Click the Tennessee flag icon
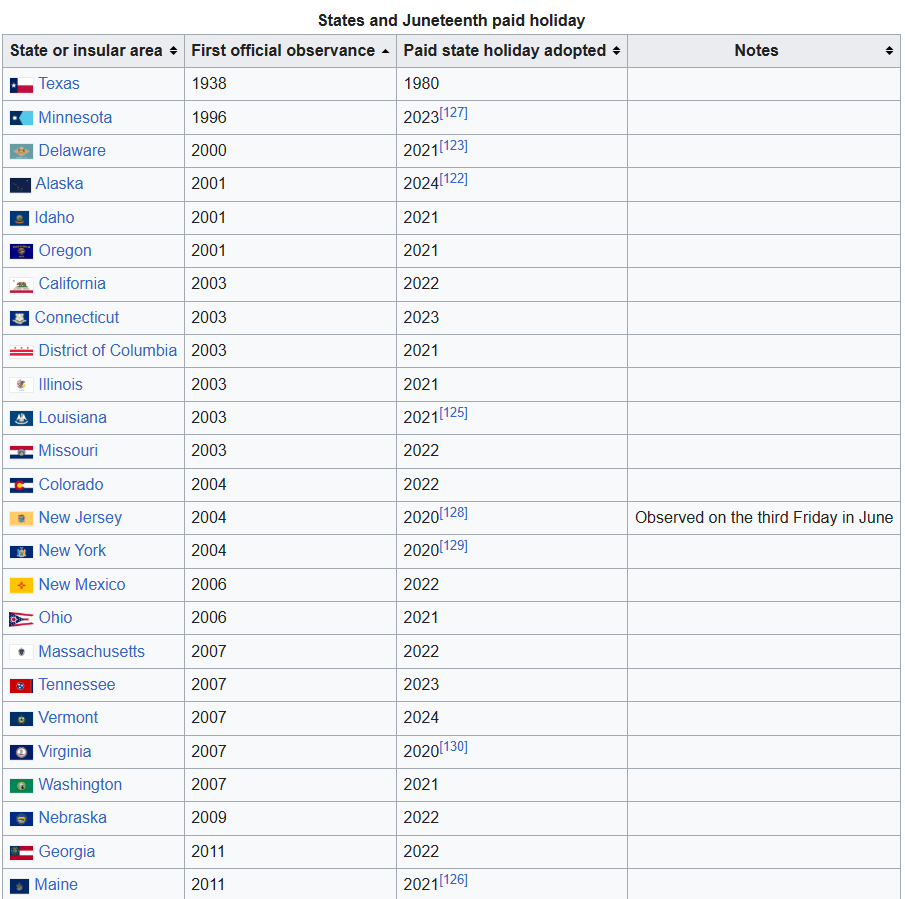Image resolution: width=905 pixels, height=899 pixels. 21,685
